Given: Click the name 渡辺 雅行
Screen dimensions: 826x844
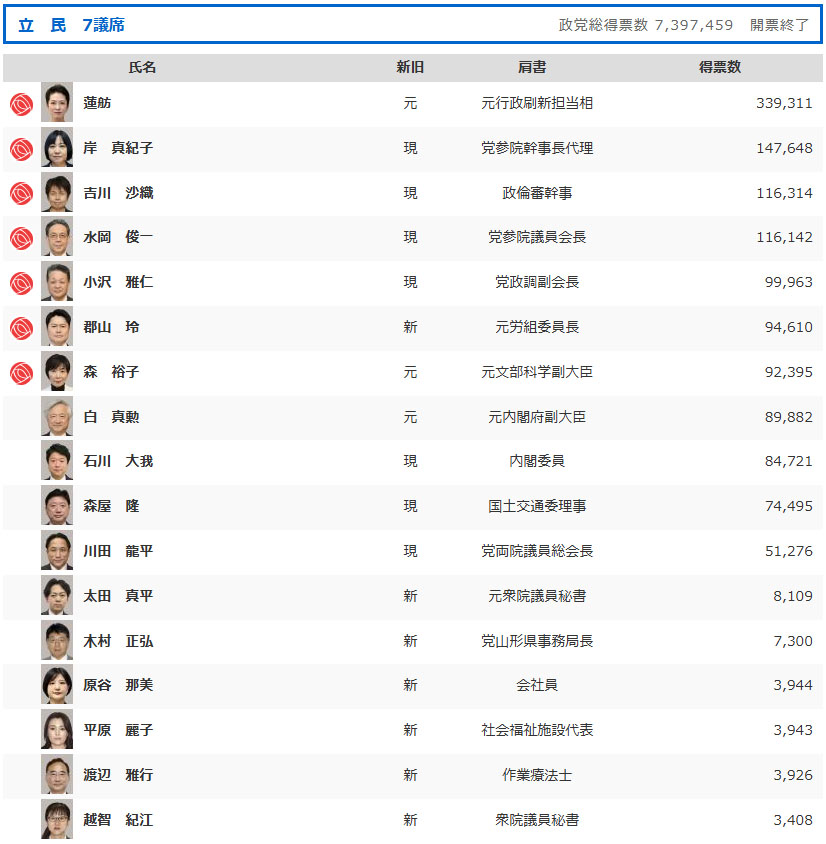Looking at the screenshot, I should (x=118, y=775).
